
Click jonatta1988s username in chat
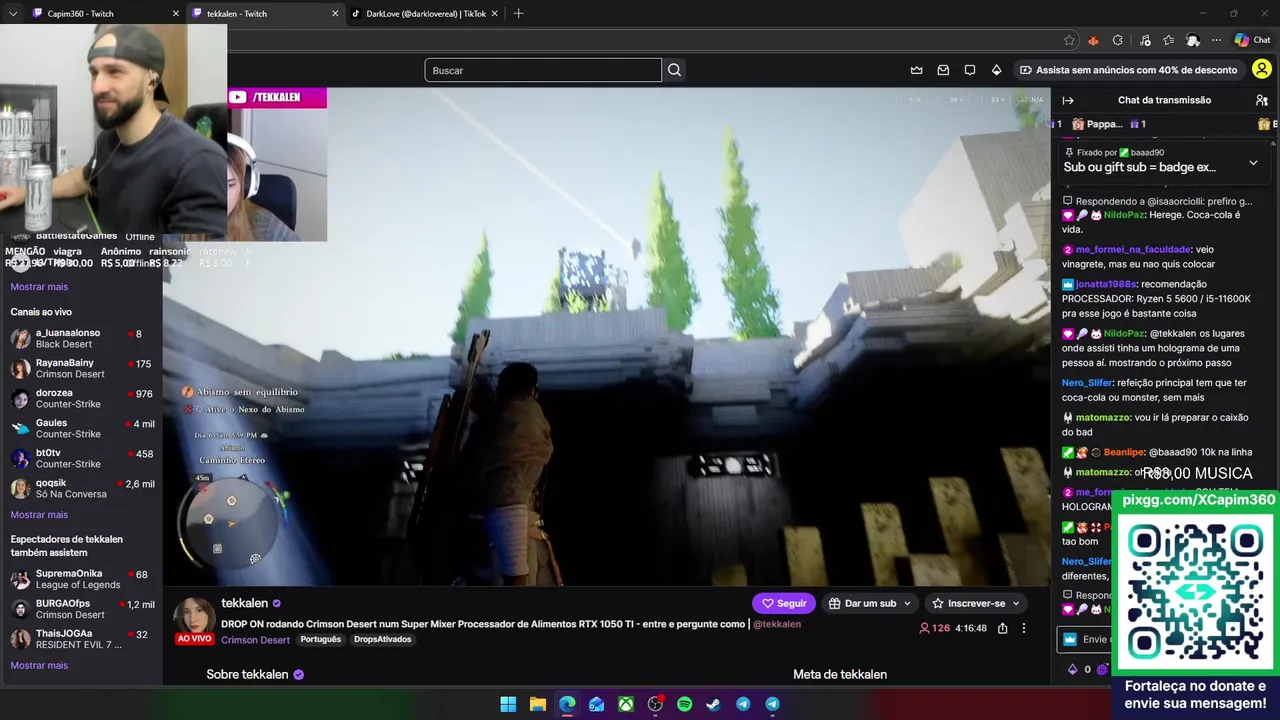point(1105,284)
